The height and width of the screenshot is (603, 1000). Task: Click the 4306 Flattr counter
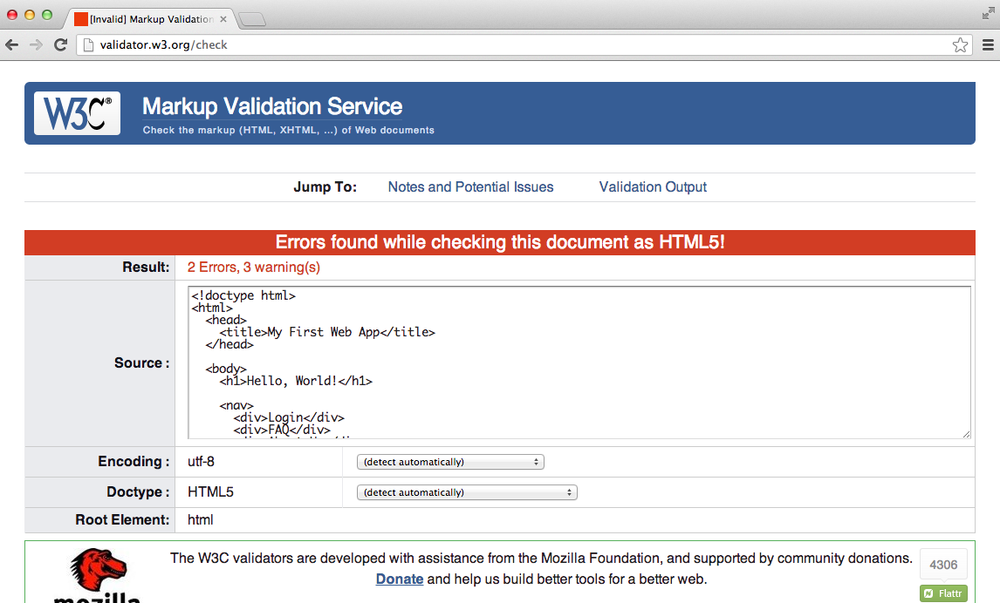point(943,564)
